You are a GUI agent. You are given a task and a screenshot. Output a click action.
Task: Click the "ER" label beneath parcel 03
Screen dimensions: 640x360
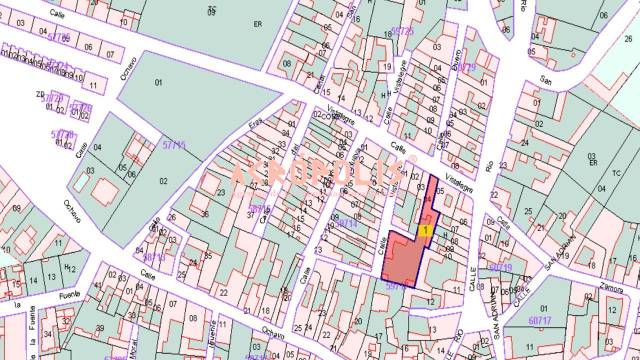pos(593,162)
